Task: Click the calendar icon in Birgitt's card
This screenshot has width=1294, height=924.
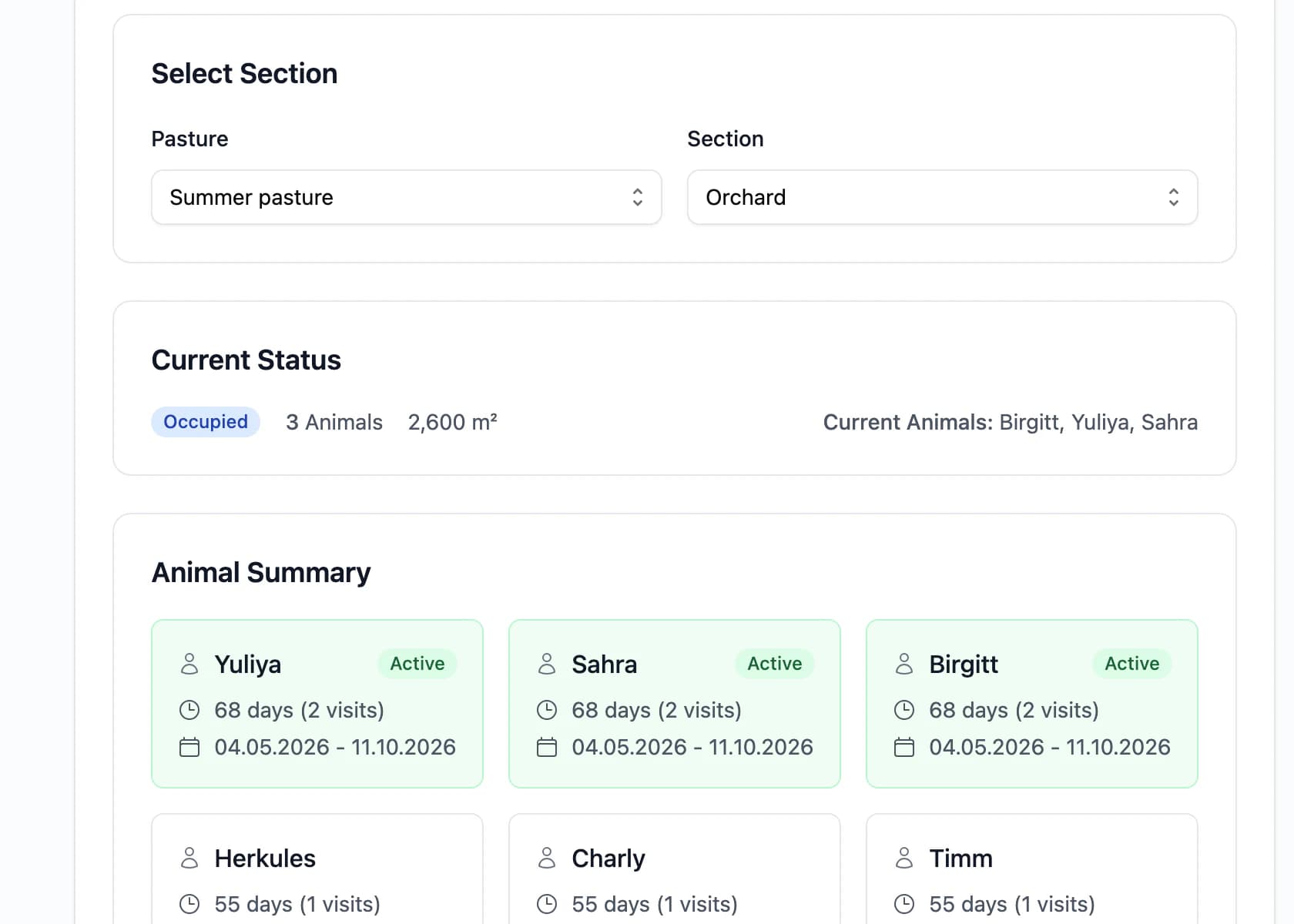Action: 904,747
